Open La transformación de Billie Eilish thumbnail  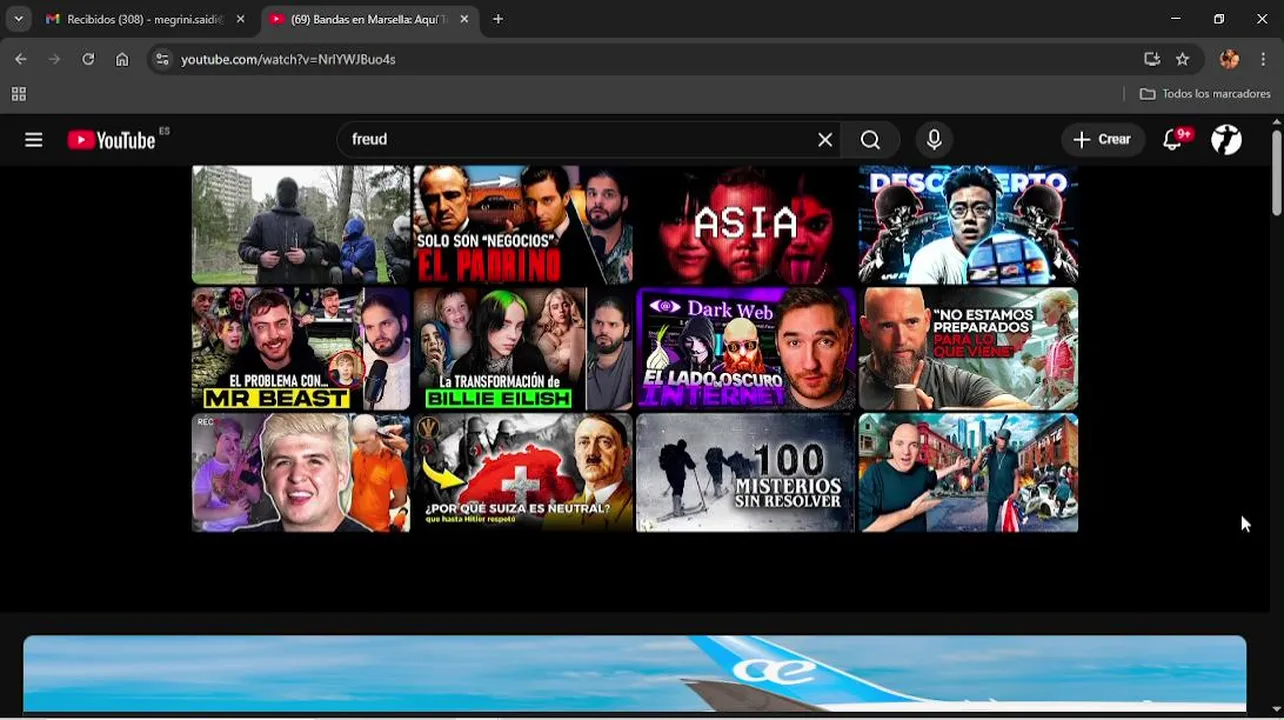[x=523, y=349]
